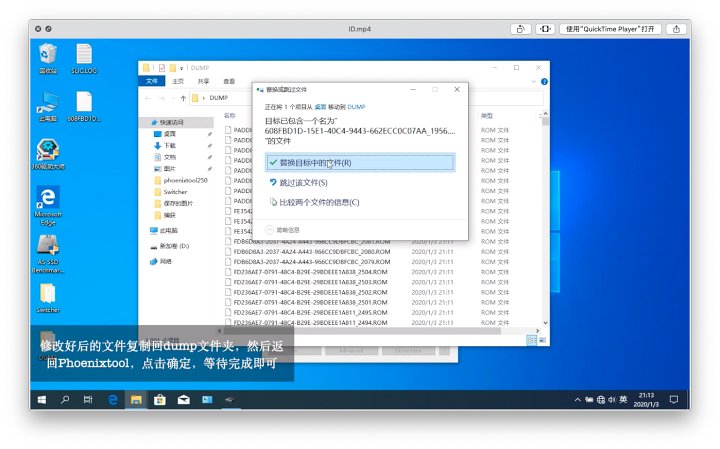Viewport: 720px width, 449px height.
Task: Open the 文件 ribbon tab in Explorer
Action: [152, 81]
